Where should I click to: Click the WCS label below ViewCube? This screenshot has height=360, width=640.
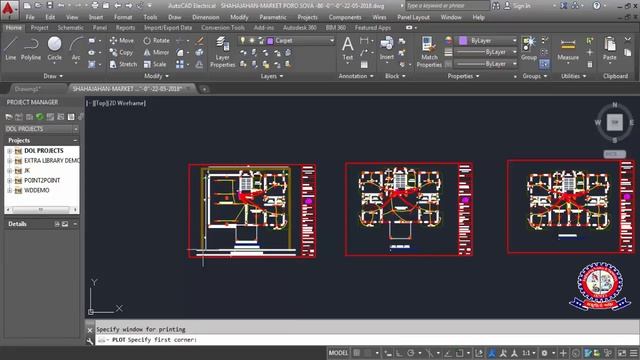coord(614,154)
